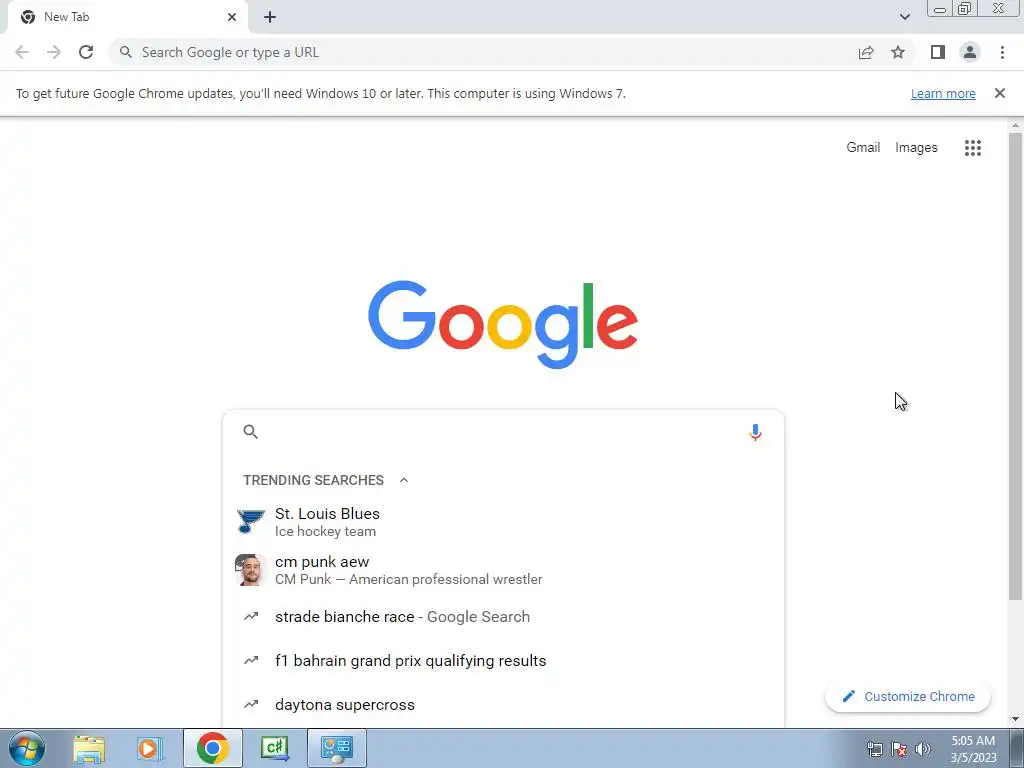This screenshot has height=768, width=1024.
Task: Select the New Tab browser tab
Action: 128,17
